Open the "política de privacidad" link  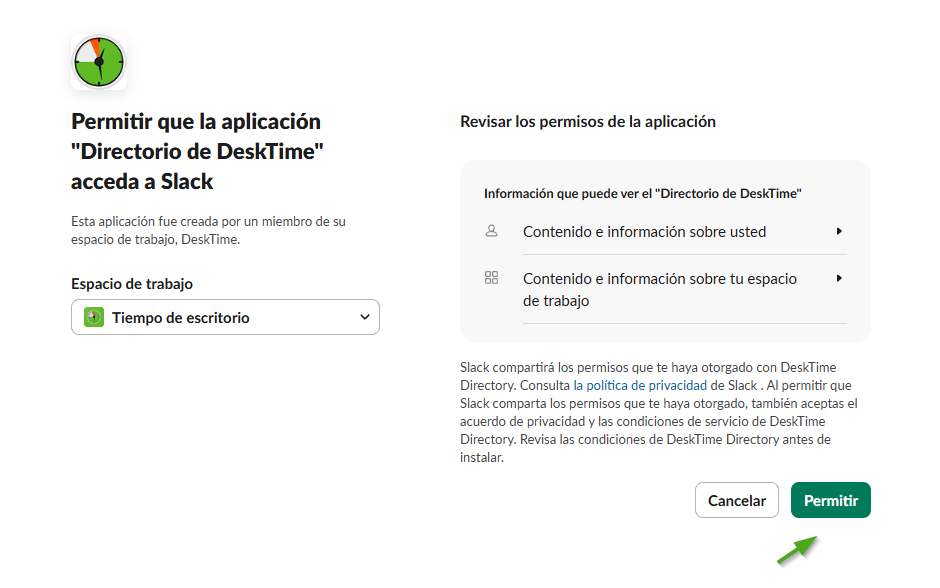[x=647, y=385]
